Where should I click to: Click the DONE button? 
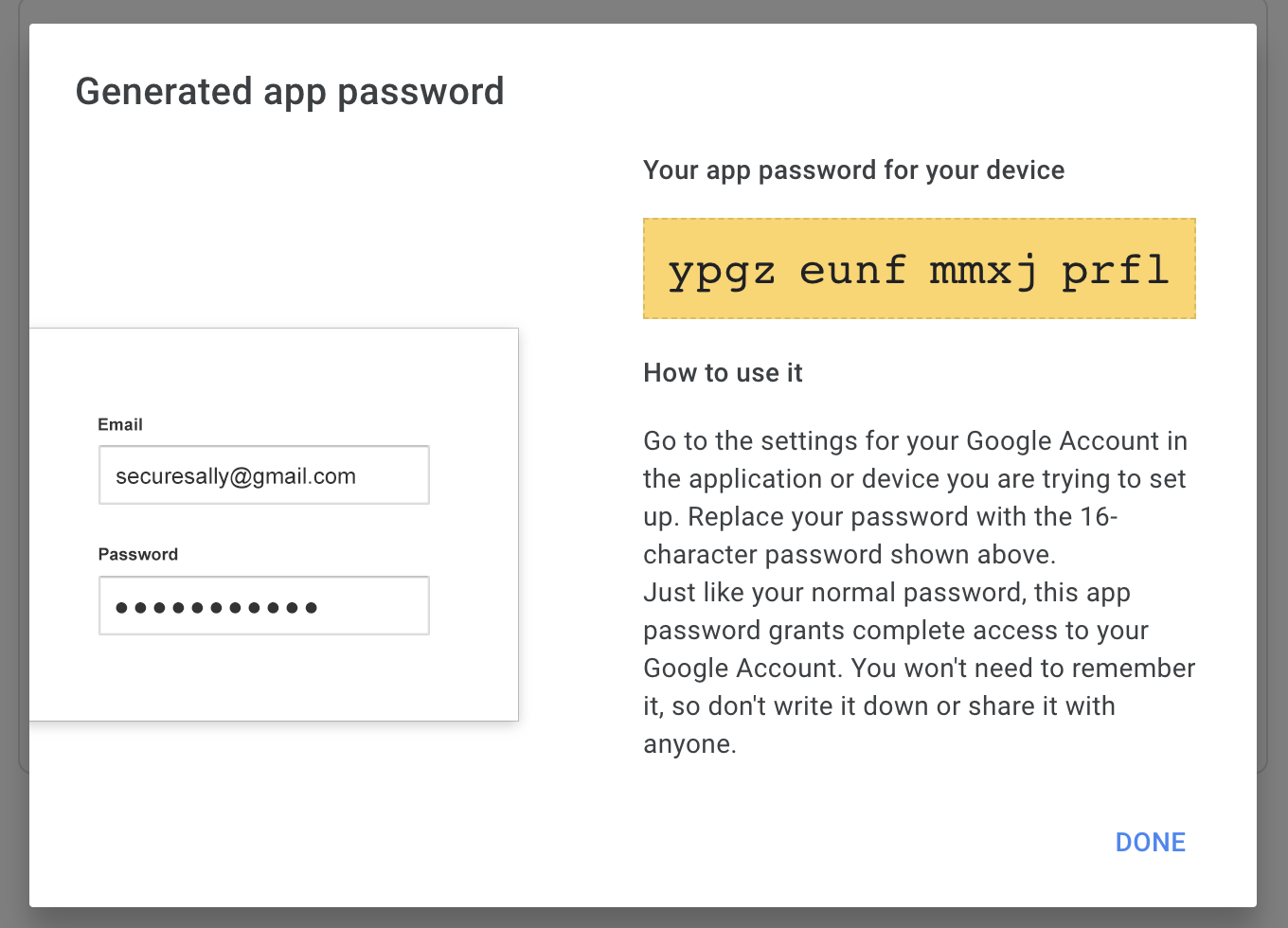[1150, 842]
